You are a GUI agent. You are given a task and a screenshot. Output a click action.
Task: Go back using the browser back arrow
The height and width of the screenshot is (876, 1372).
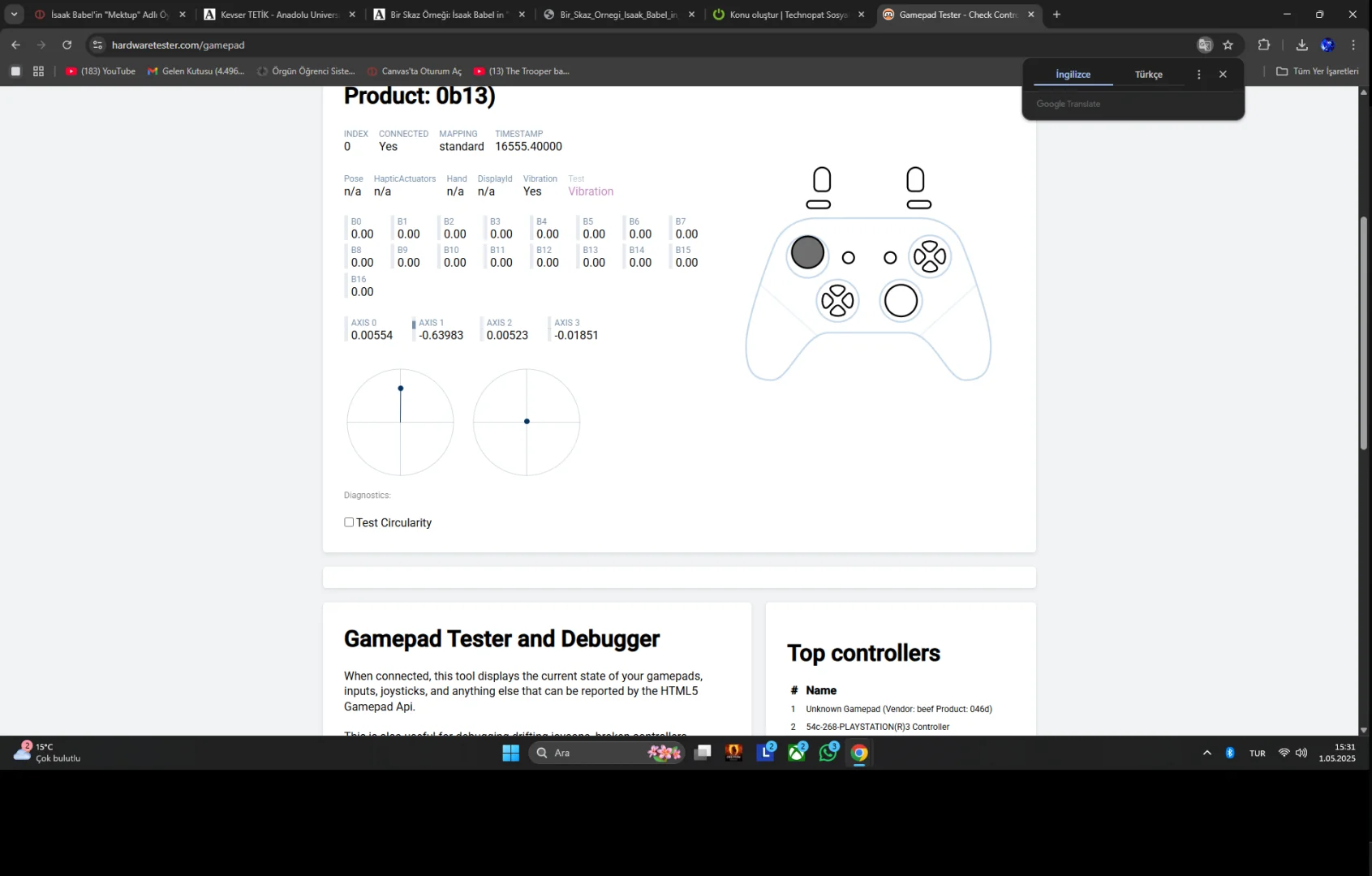[x=15, y=45]
